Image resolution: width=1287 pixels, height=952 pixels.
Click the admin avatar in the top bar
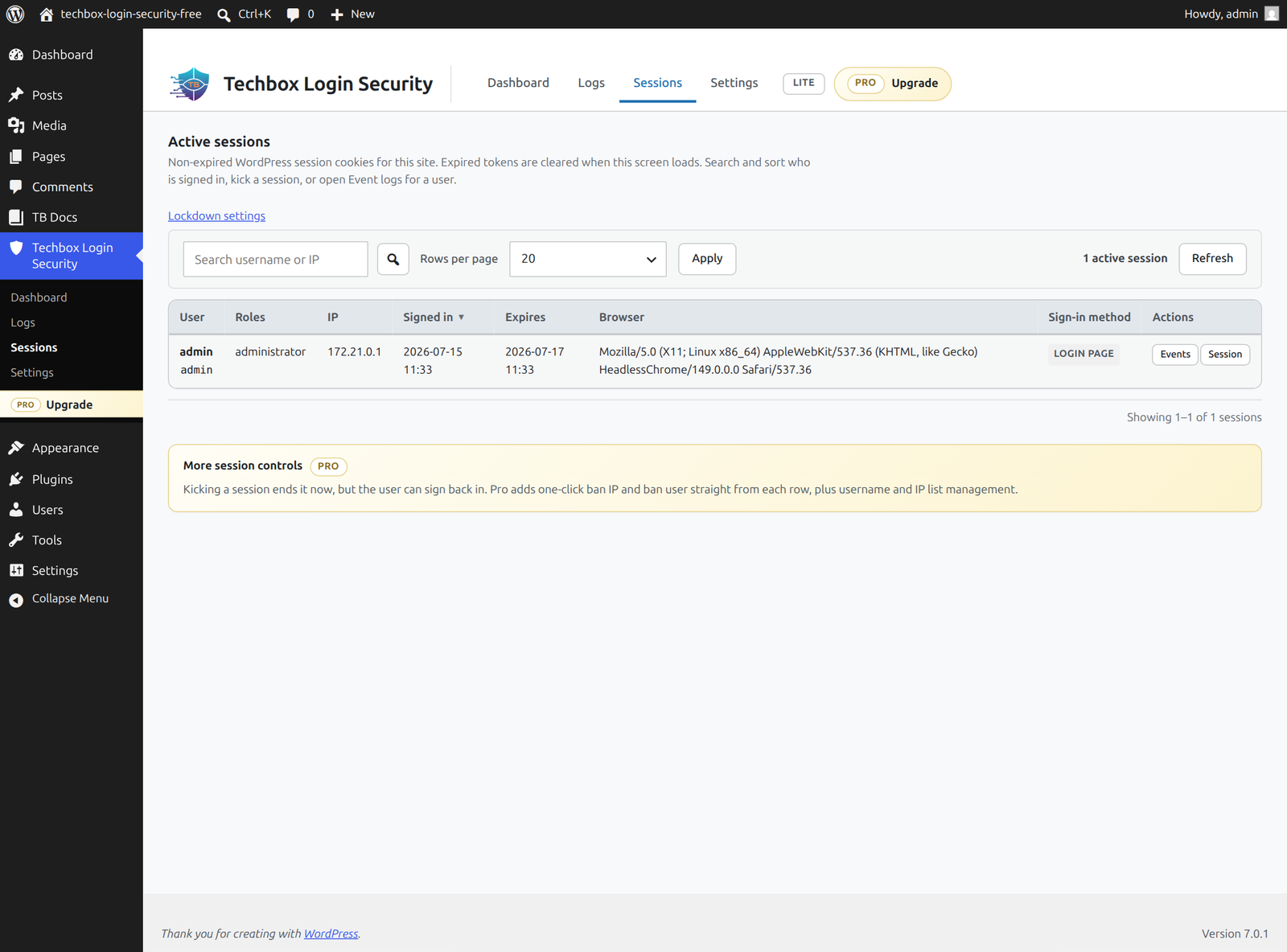pos(1272,14)
